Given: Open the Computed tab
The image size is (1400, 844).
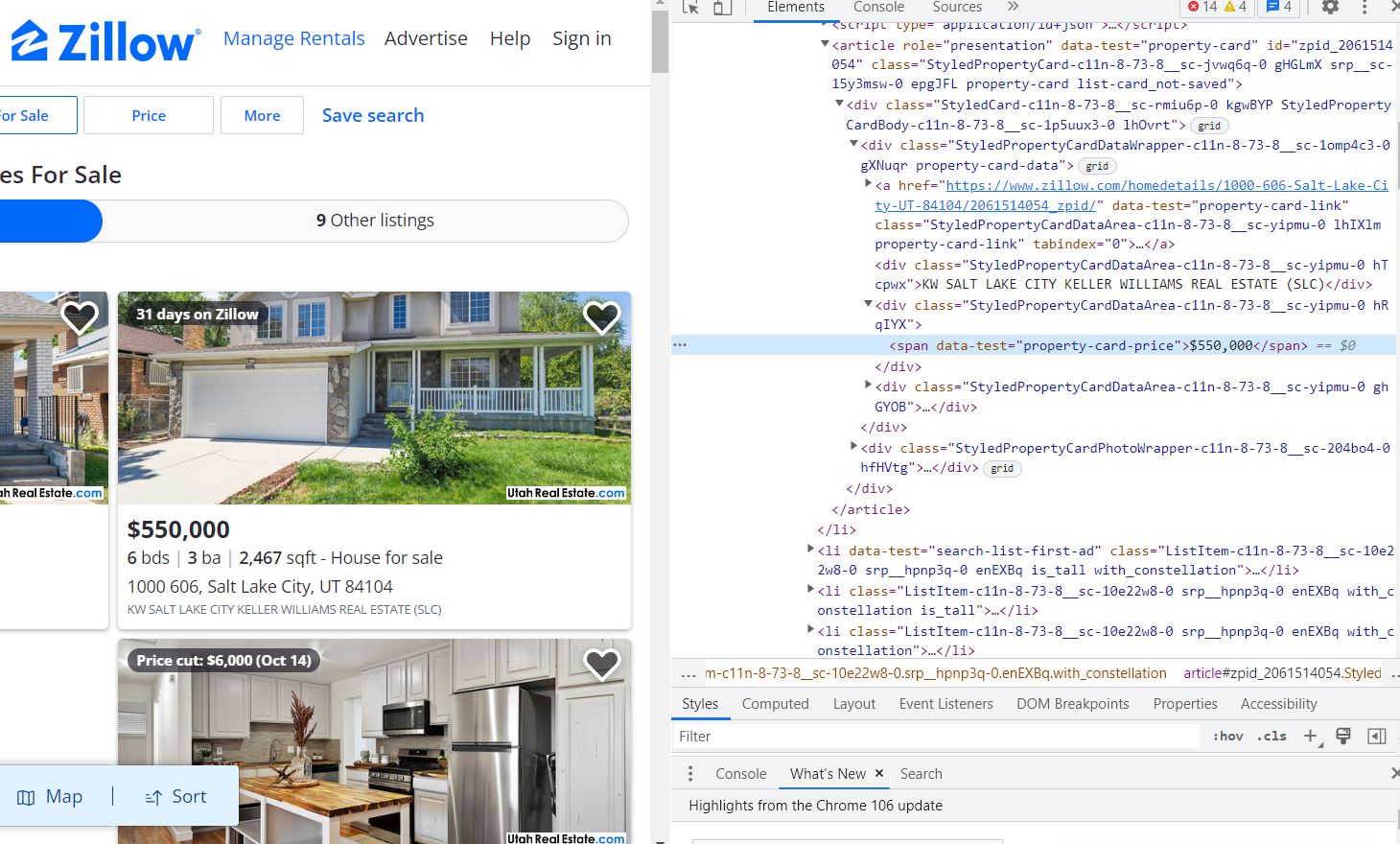Looking at the screenshot, I should coord(775,704).
